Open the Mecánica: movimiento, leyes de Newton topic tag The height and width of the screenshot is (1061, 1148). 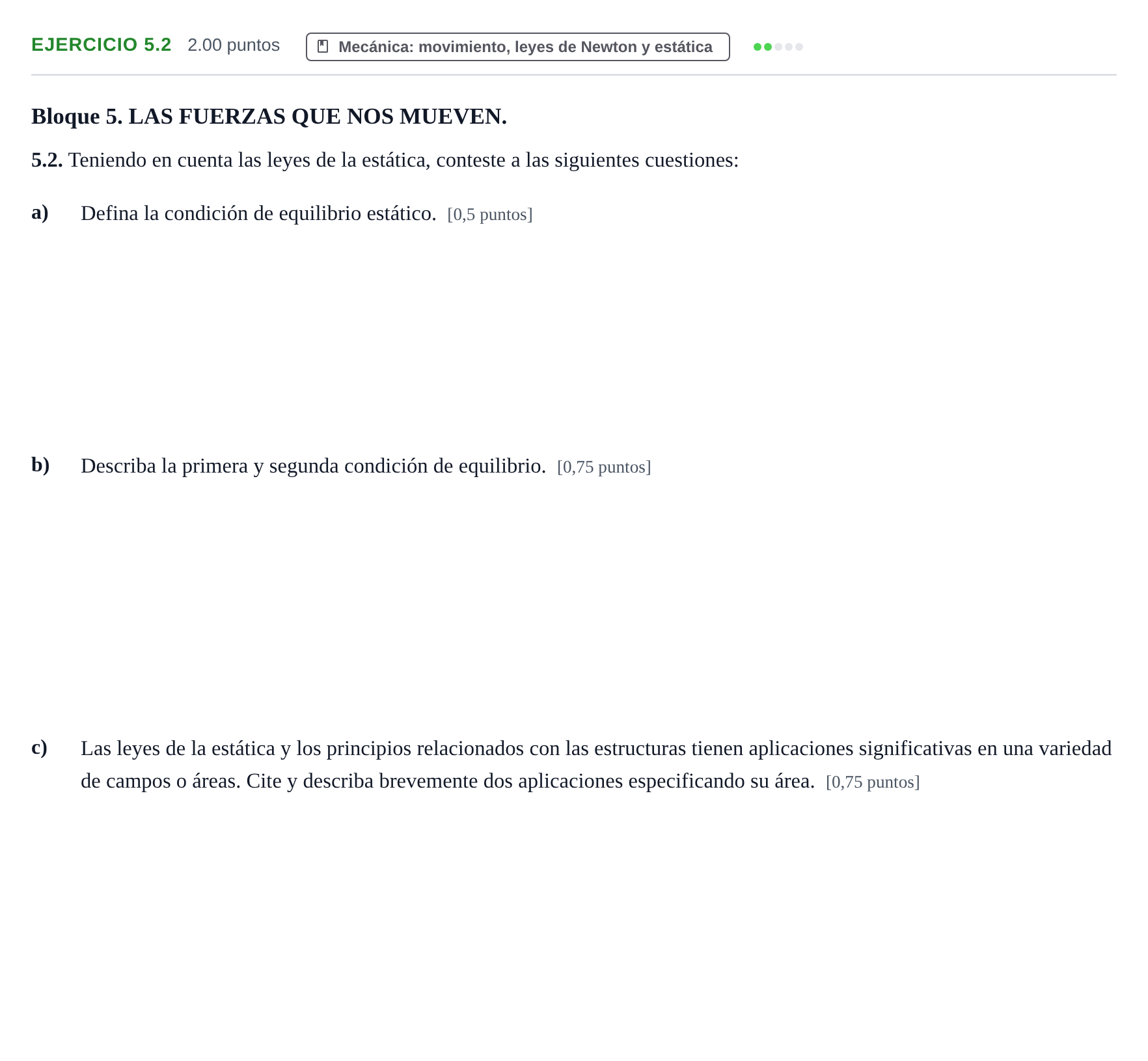click(518, 47)
